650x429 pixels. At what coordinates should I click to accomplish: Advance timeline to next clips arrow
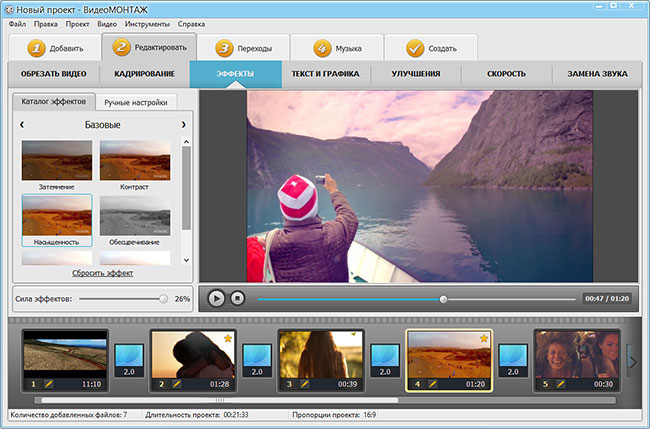pyautogui.click(x=633, y=362)
